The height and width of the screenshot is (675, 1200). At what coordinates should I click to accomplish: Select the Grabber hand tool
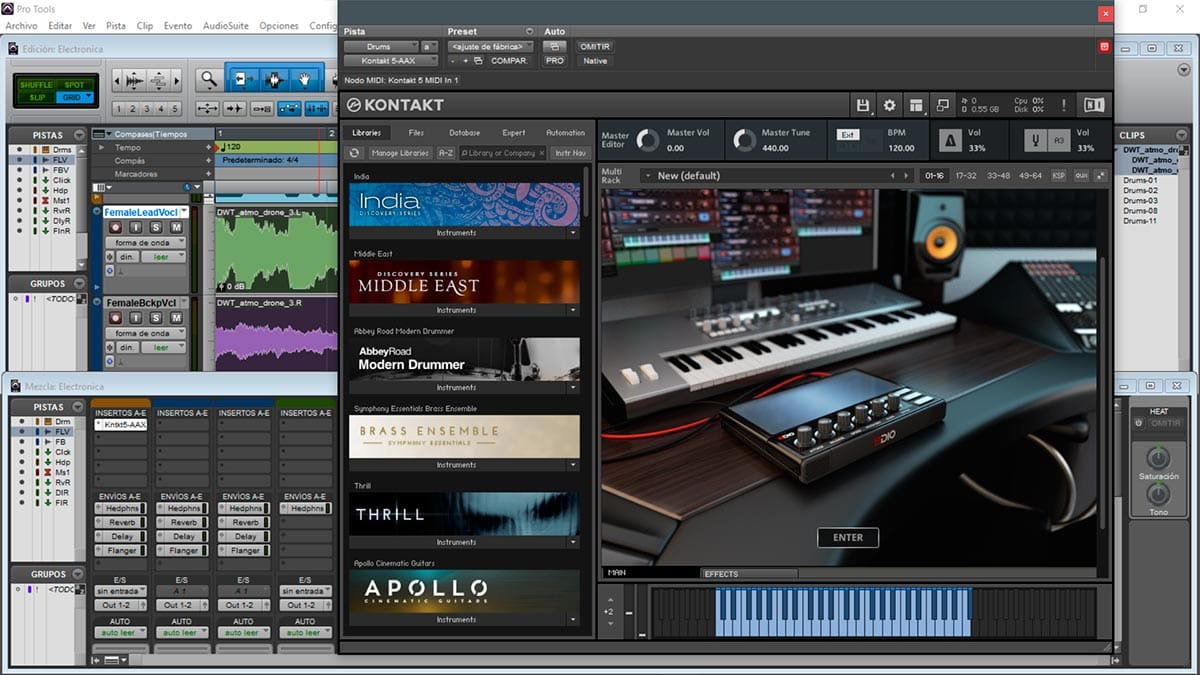point(304,79)
